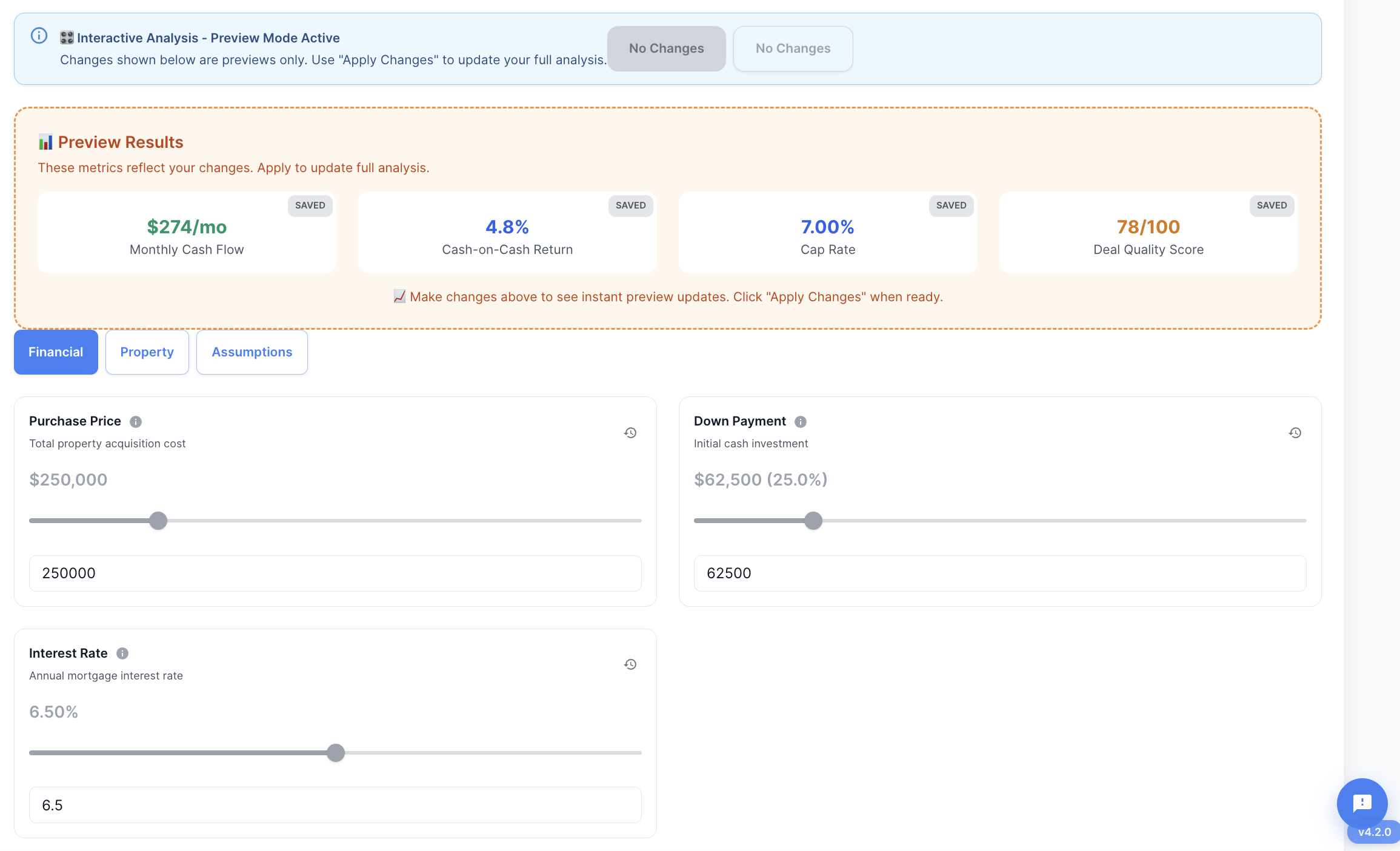This screenshot has width=1400, height=851.
Task: Select the Financial tab
Action: click(55, 352)
